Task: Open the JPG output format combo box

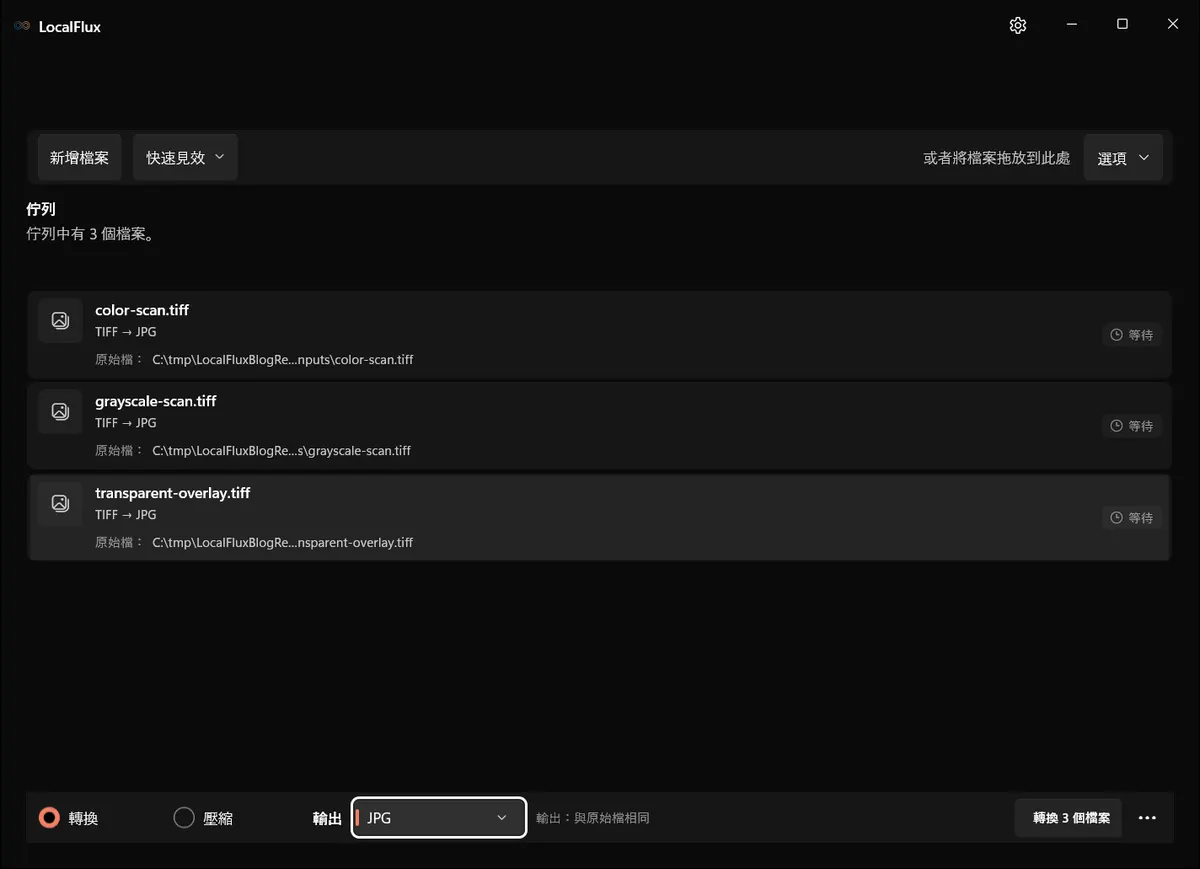Action: coord(439,818)
